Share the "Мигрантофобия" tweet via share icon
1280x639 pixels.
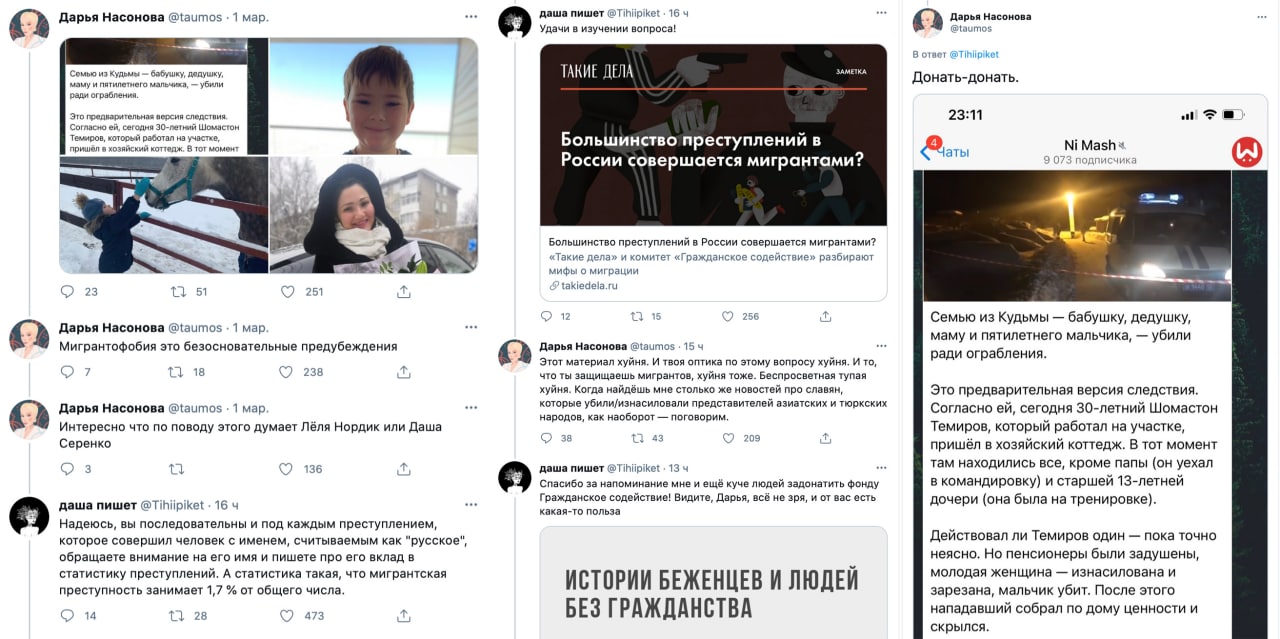coord(404,372)
